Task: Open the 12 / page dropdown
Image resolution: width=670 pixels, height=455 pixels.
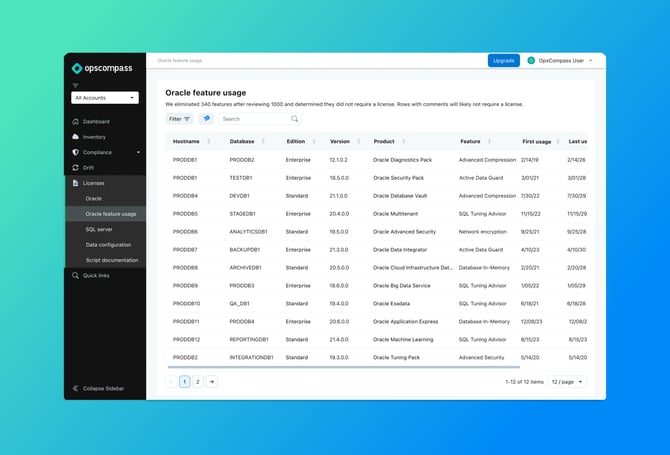Action: tap(567, 382)
